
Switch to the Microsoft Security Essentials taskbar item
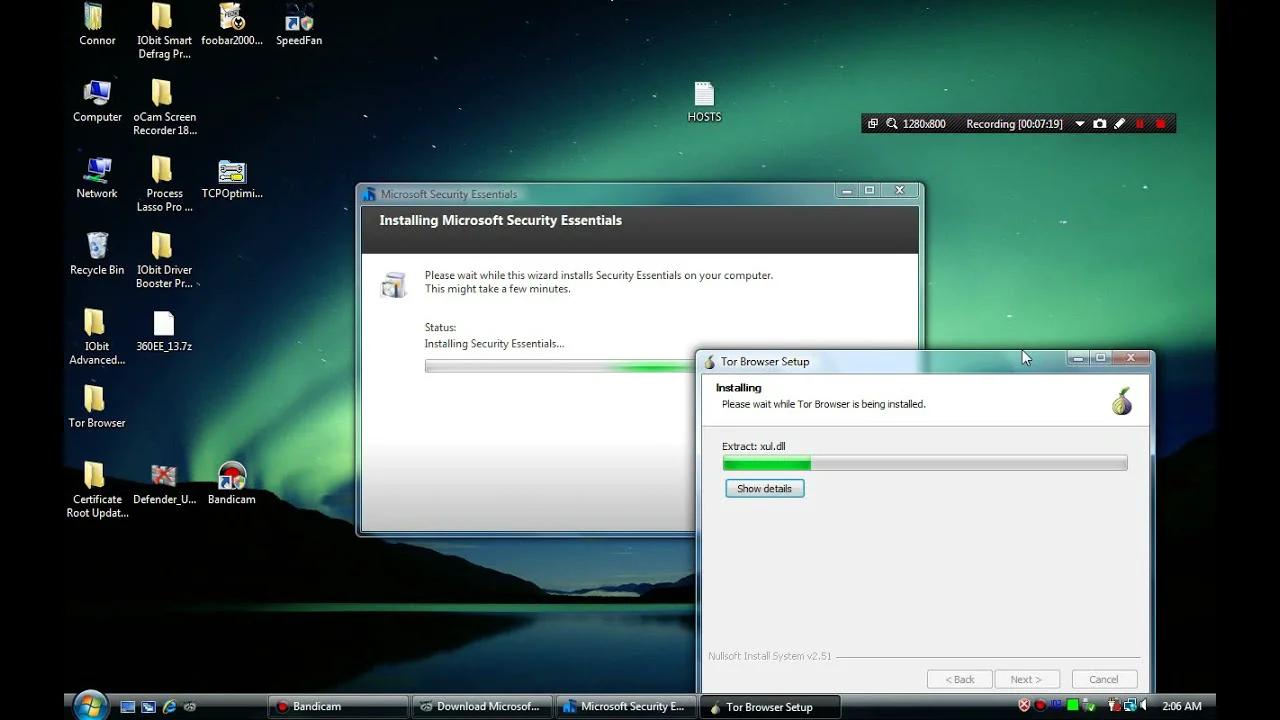(625, 707)
